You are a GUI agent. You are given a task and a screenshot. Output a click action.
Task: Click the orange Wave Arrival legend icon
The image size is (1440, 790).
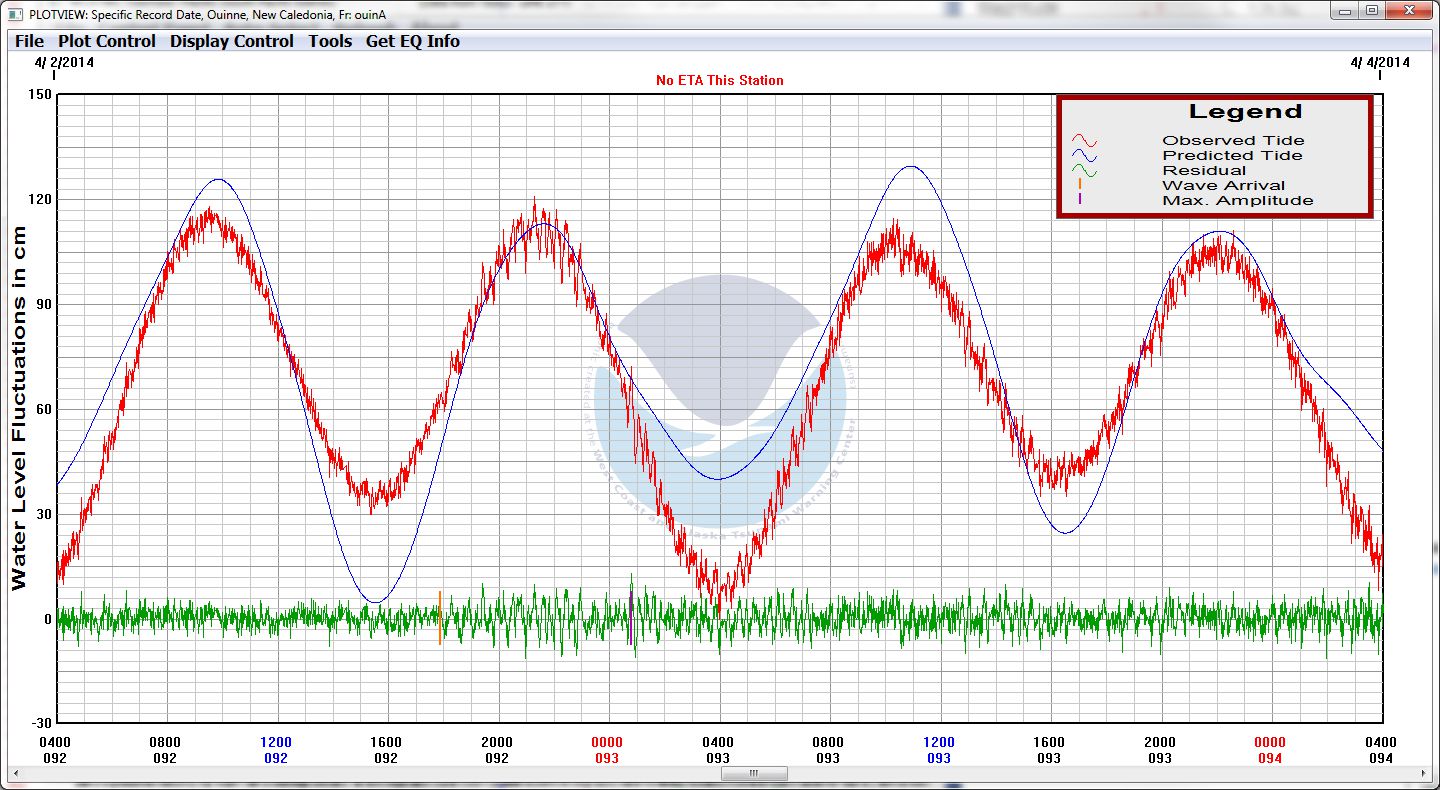point(1080,185)
